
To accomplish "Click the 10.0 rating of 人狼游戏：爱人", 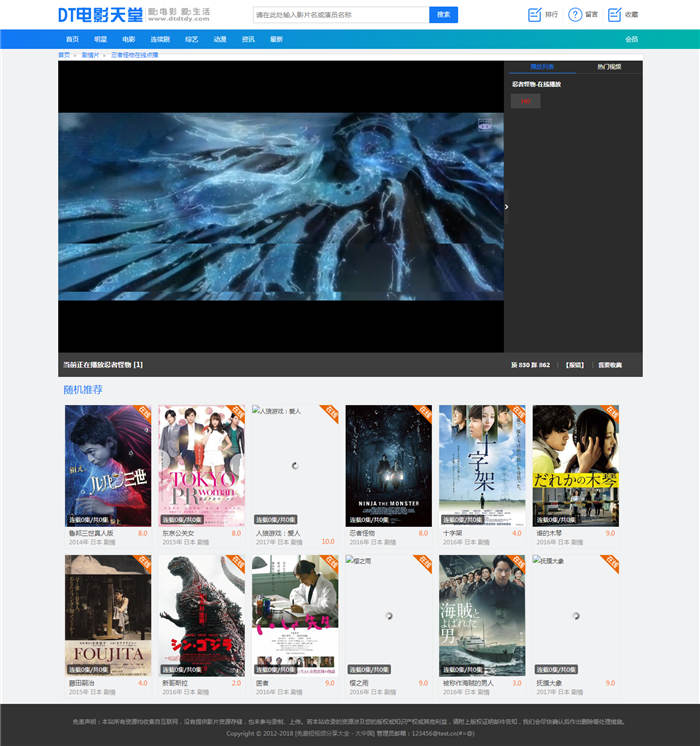I will point(328,541).
